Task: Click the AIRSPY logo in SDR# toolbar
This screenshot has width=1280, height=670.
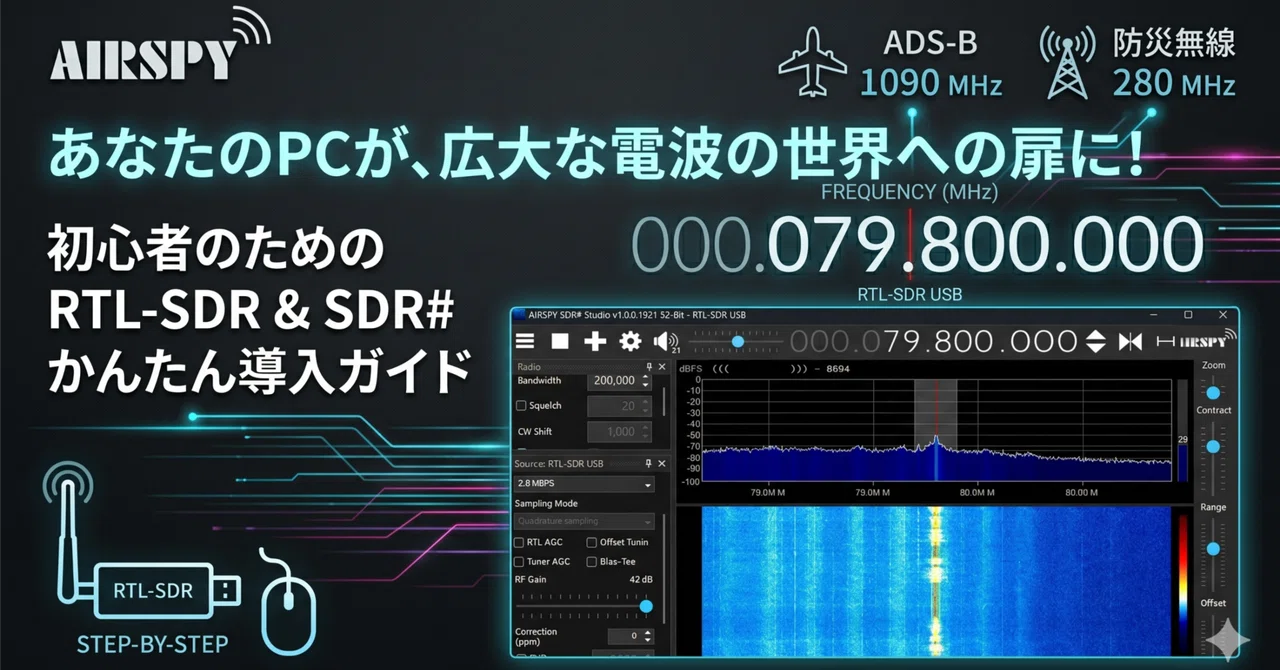Action: tap(1207, 340)
